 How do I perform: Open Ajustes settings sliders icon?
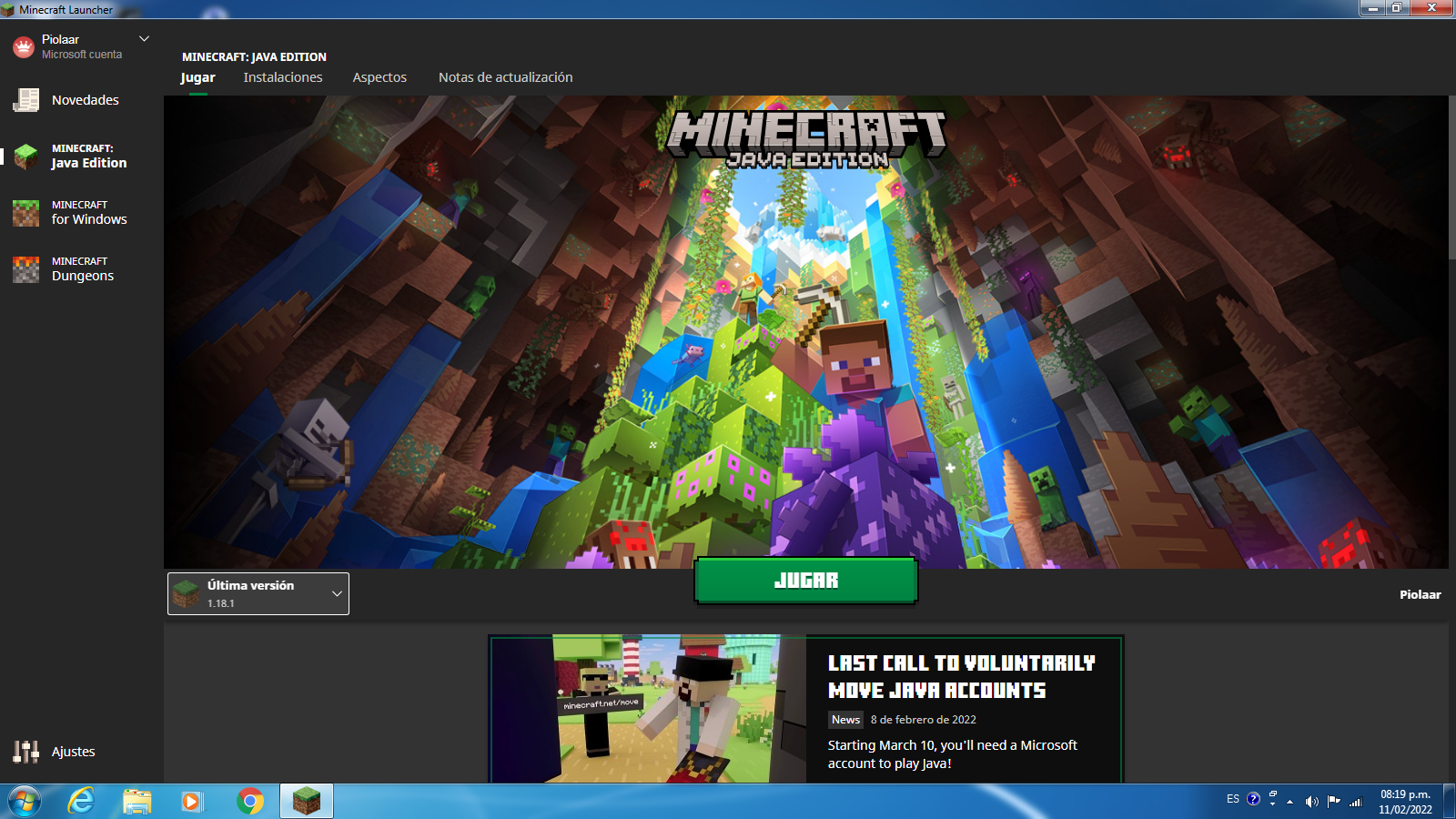click(25, 752)
